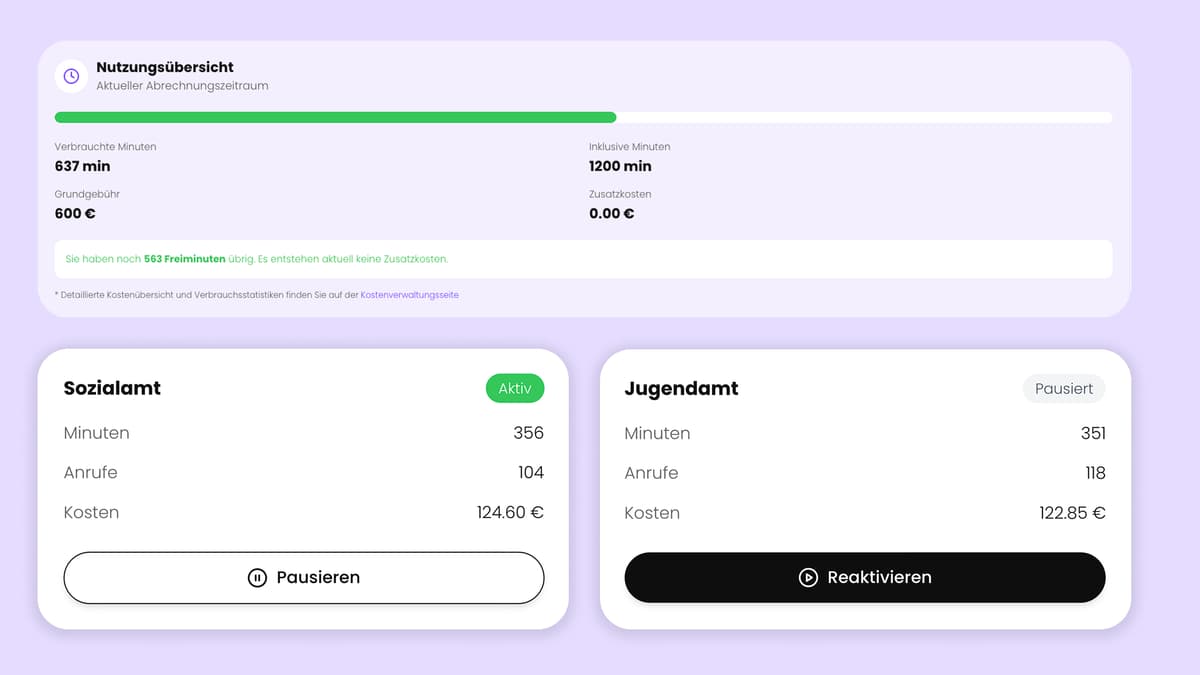1200x675 pixels.
Task: Click the circular purple icon at the top left
Action: pos(70,75)
